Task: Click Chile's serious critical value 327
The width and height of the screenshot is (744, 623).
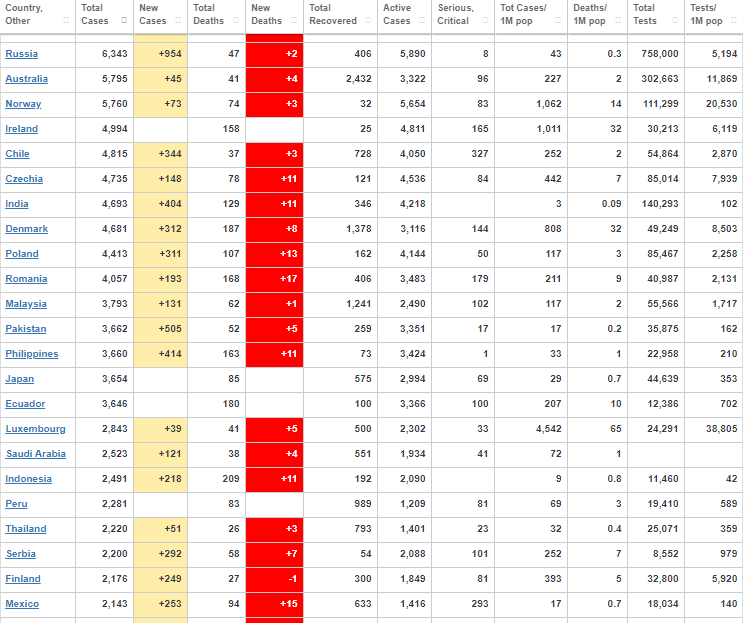Action: (480, 154)
